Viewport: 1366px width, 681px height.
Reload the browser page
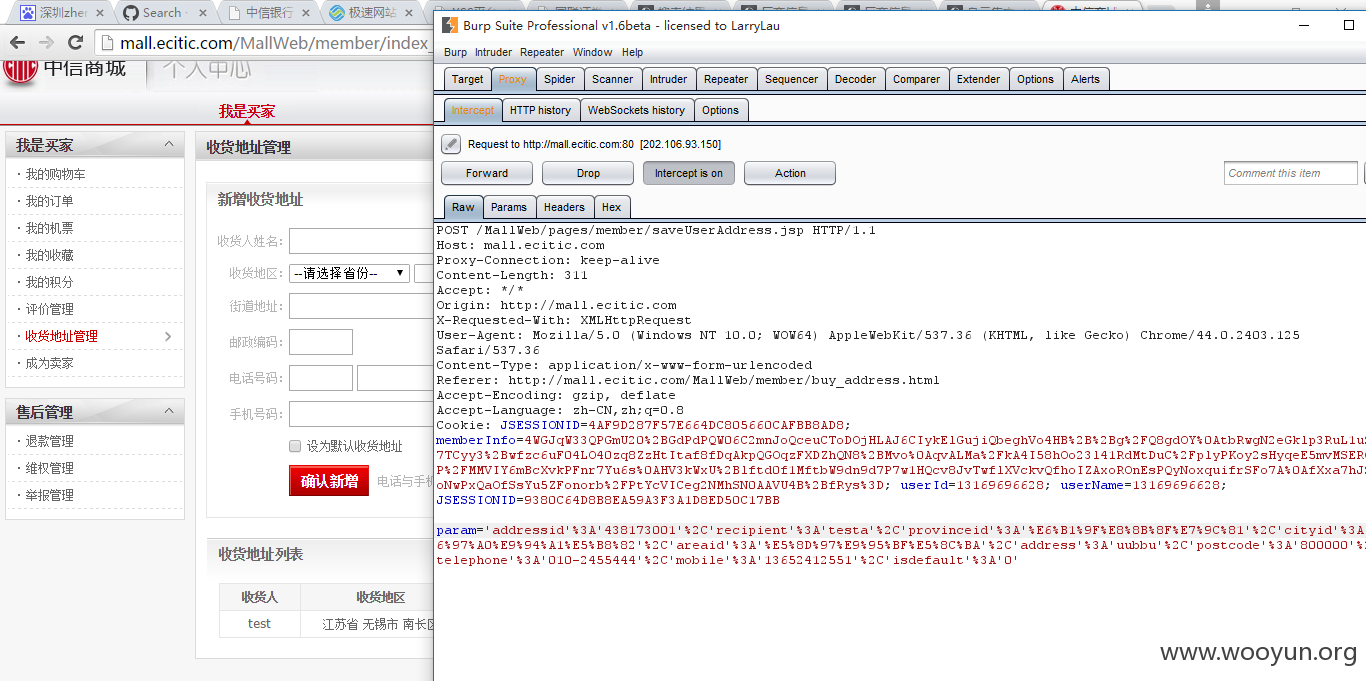[75, 42]
